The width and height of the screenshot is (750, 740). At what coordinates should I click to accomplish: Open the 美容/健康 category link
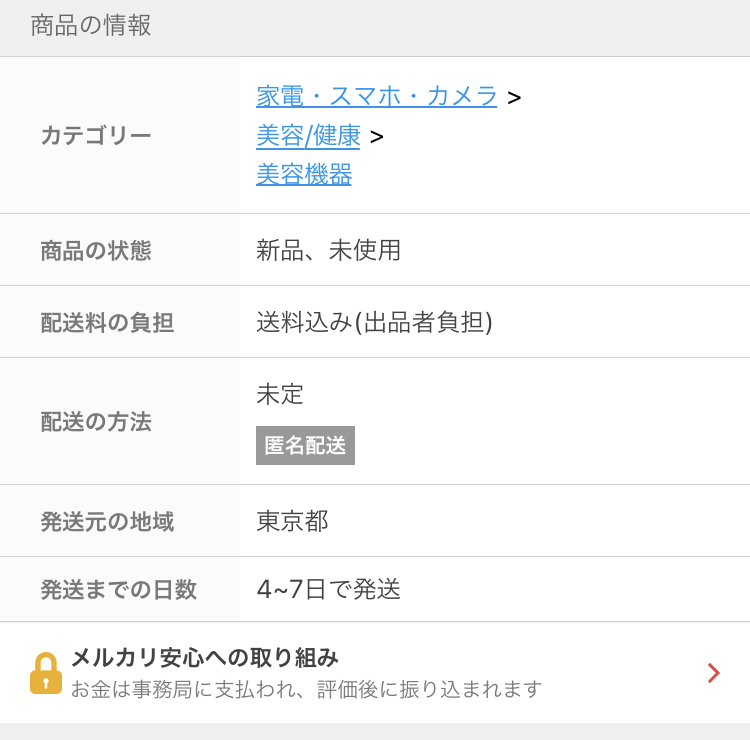coord(308,135)
